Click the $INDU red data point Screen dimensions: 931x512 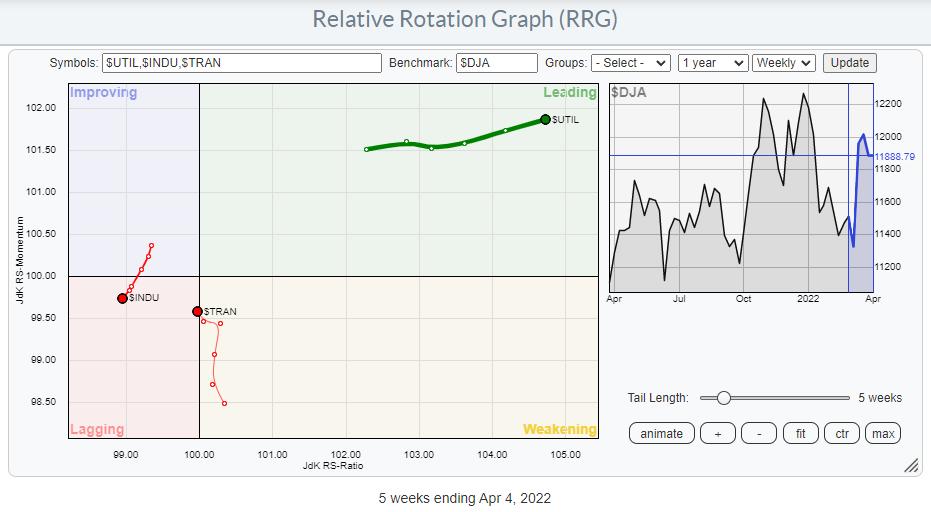click(122, 298)
